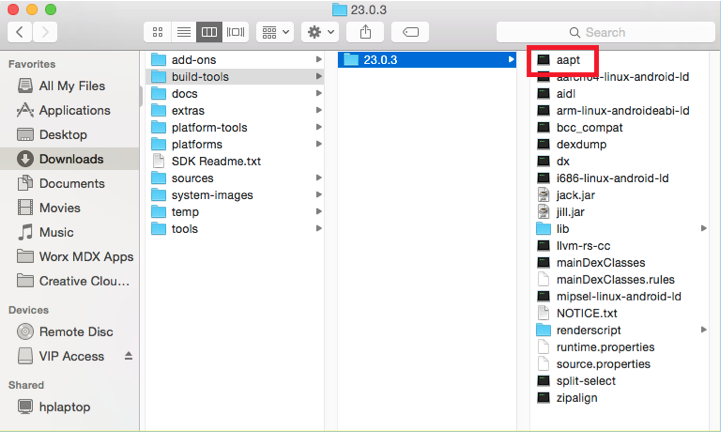Screen dimensions: 721x432
Task: Expand the docs folder arrow
Action: tap(318, 93)
